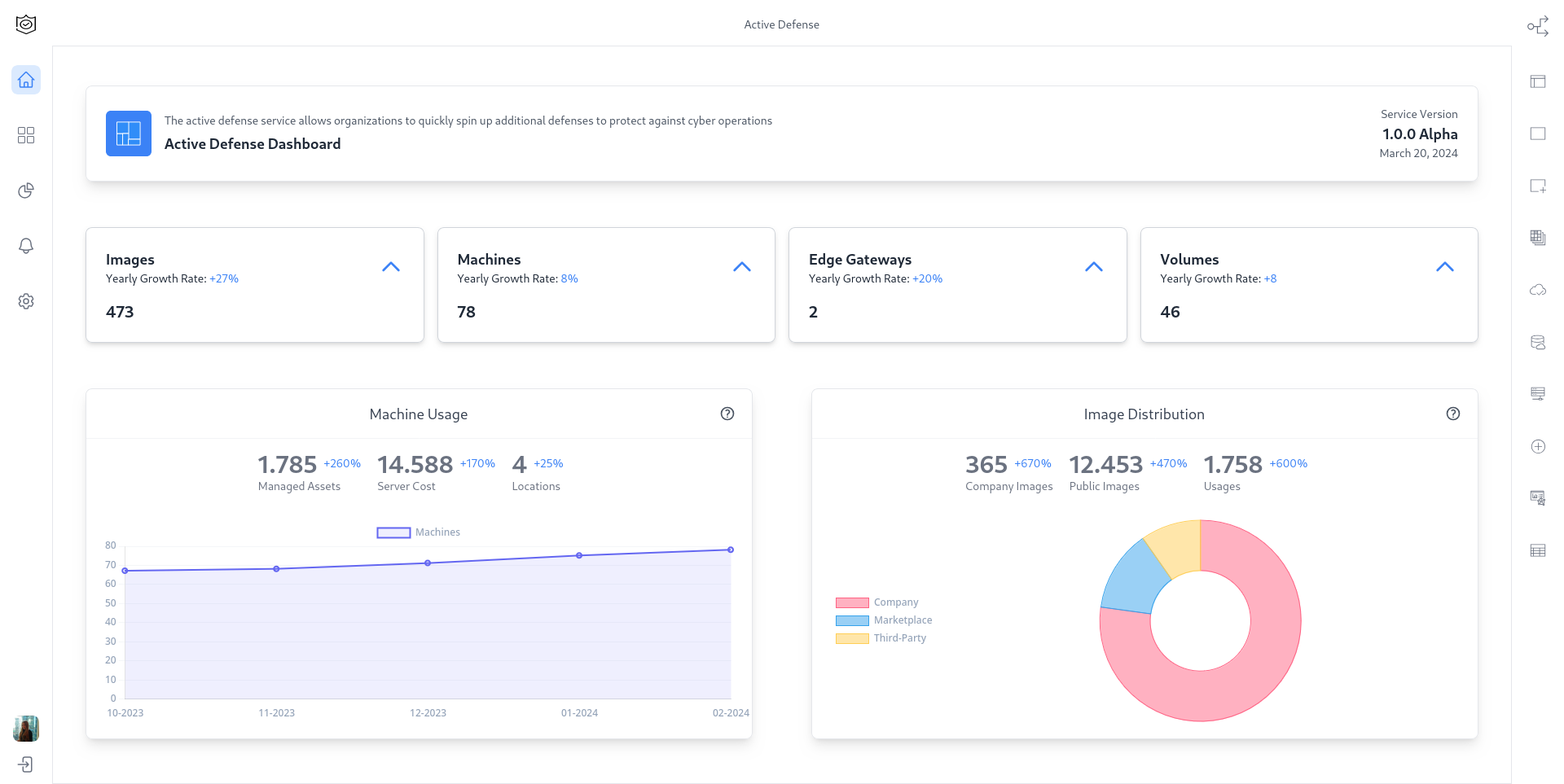The image size is (1564, 784).
Task: Open settings gear in left sidebar
Action: click(26, 301)
